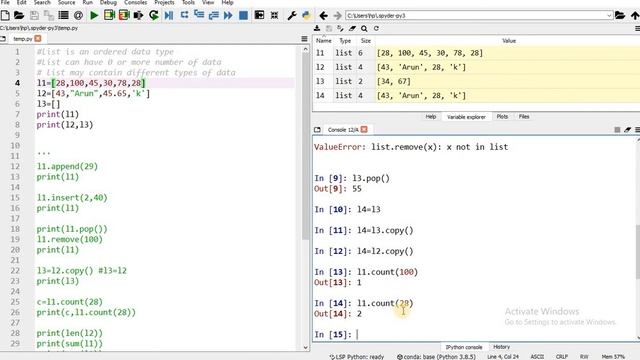Switch to the History tab

[501, 347]
